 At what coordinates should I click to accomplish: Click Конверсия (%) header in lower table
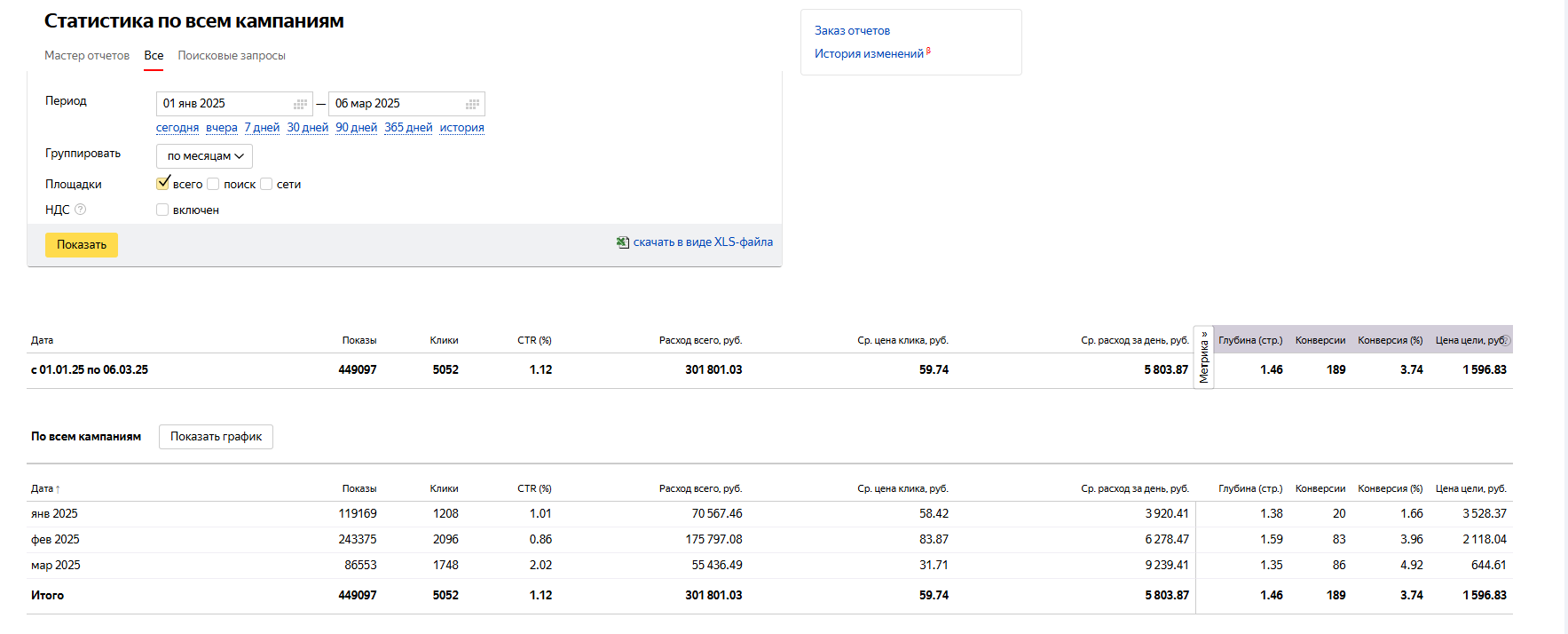[1391, 488]
